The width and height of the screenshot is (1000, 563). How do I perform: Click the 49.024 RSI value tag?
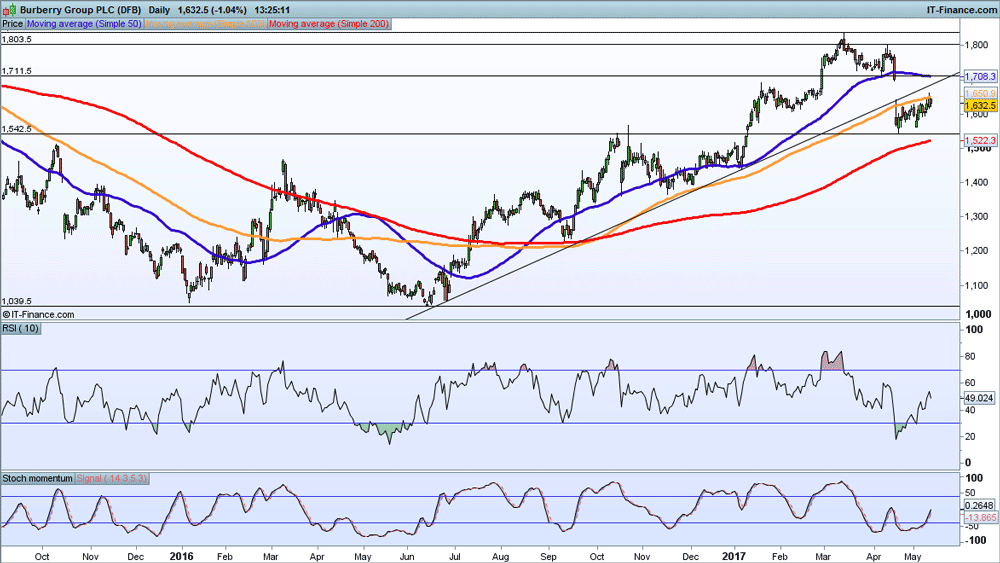click(980, 398)
